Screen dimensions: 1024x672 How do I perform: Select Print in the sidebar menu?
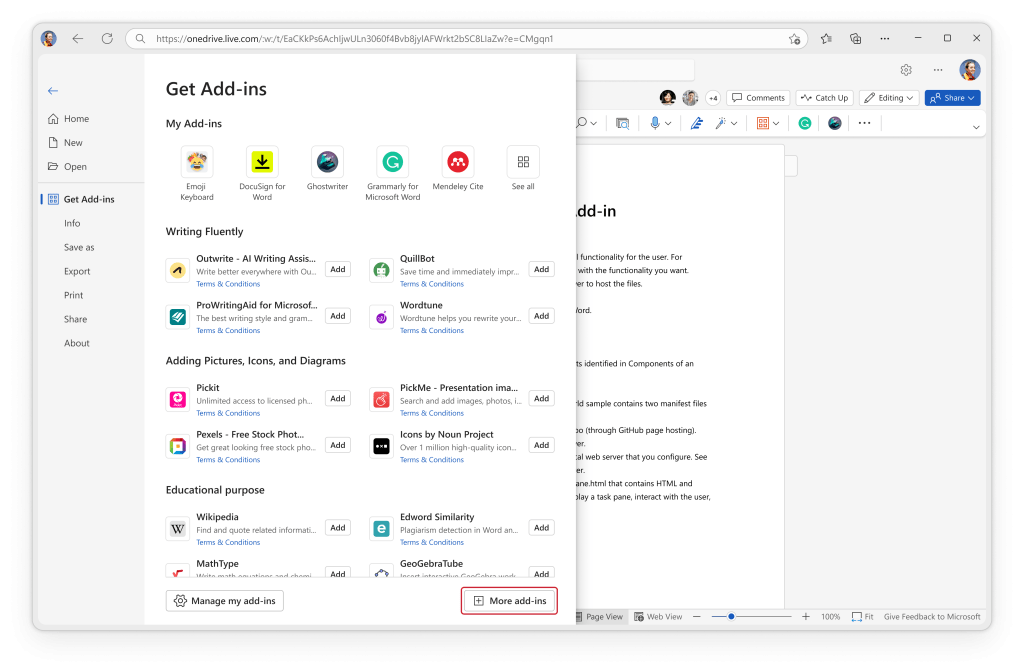74,295
